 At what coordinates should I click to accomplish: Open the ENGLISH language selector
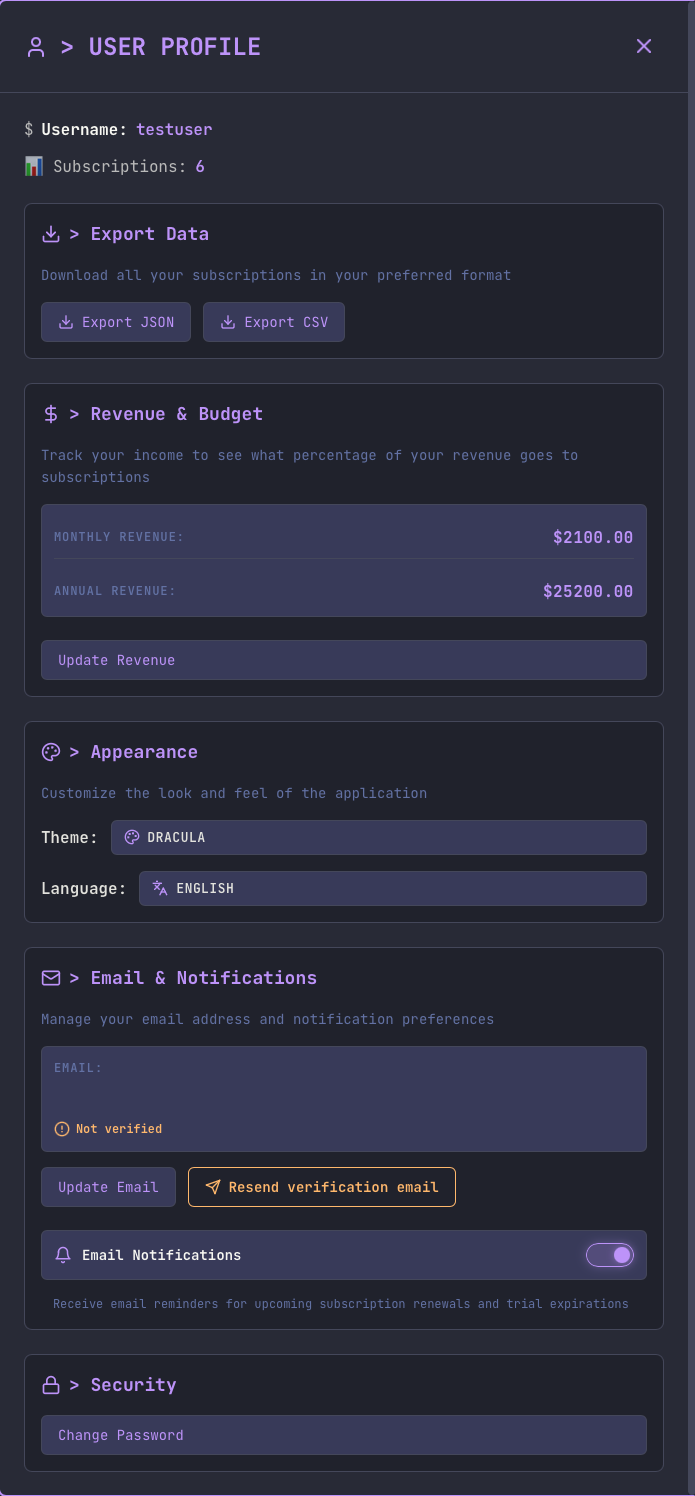click(392, 888)
